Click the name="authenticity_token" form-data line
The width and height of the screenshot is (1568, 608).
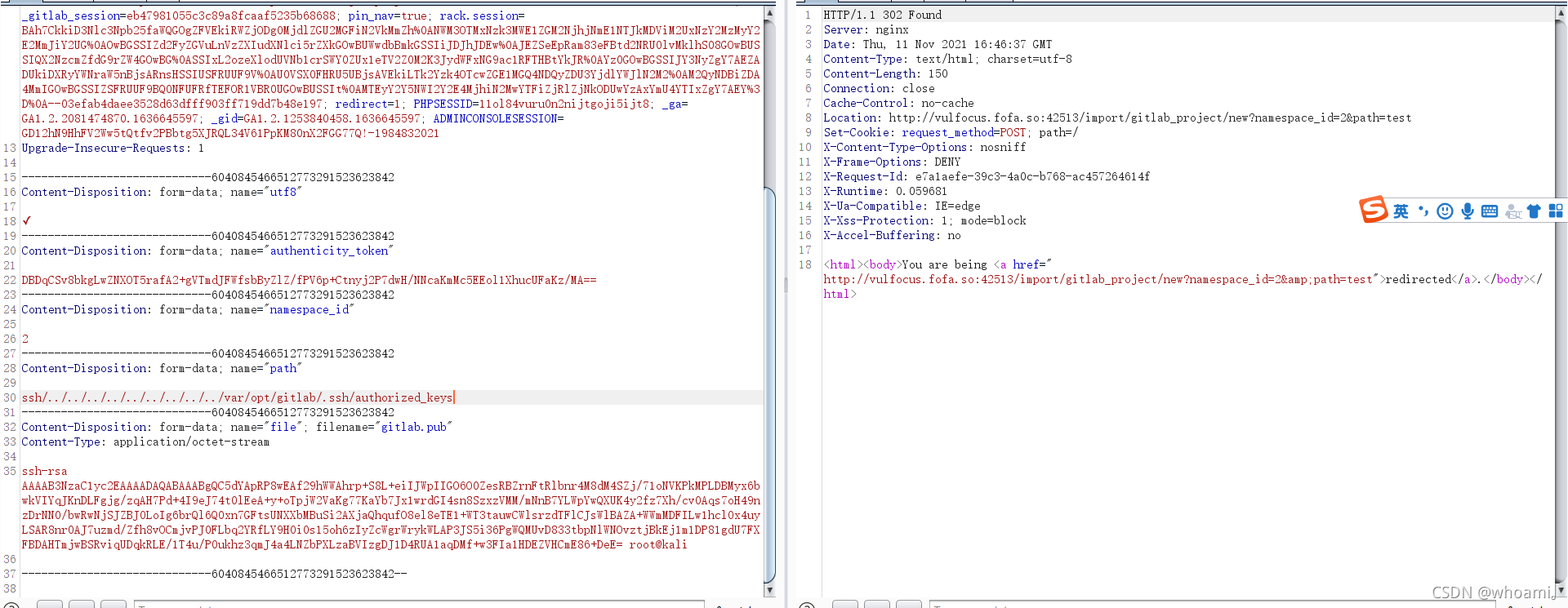(x=207, y=251)
